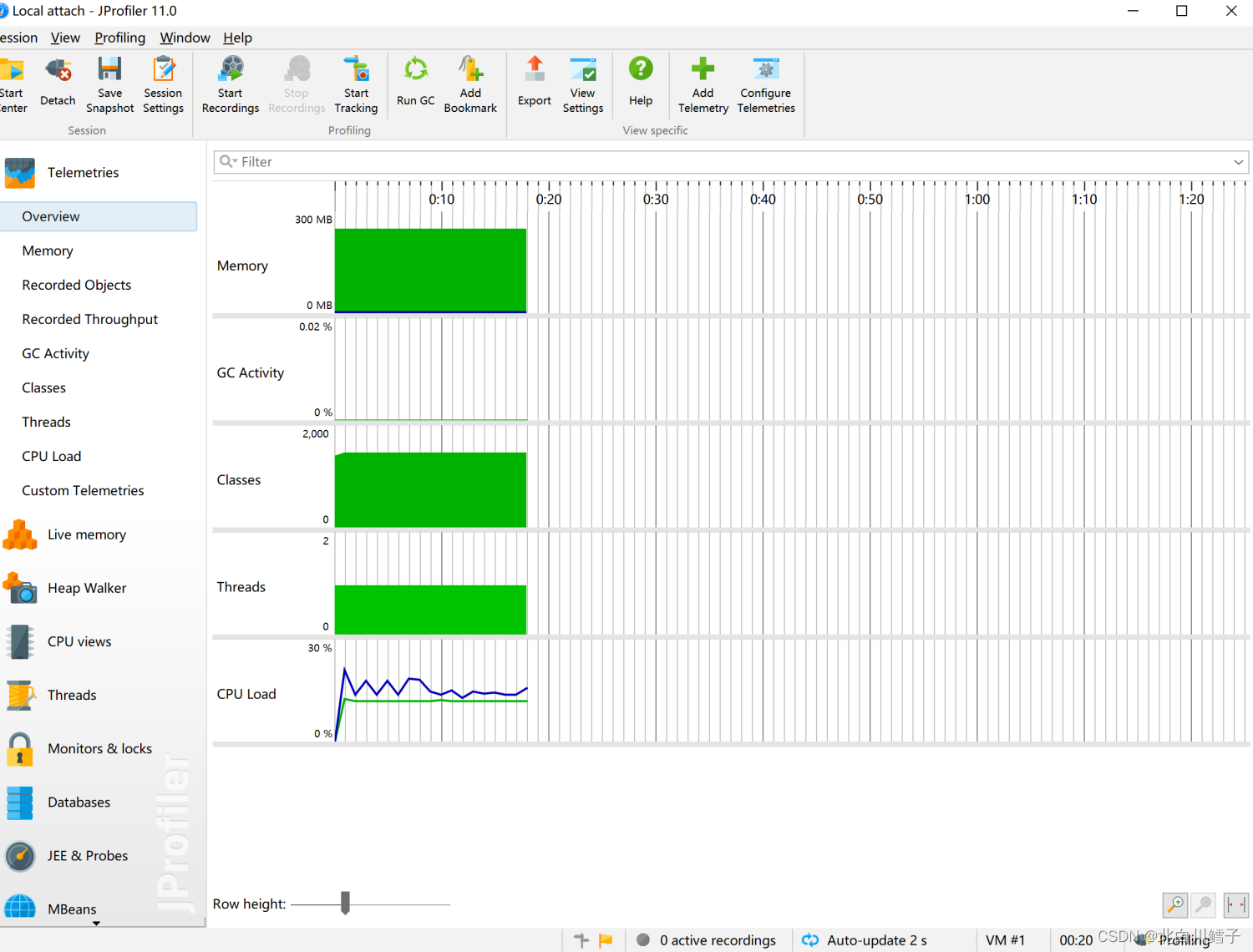
Task: Click the bookmark flag status icon
Action: [606, 940]
